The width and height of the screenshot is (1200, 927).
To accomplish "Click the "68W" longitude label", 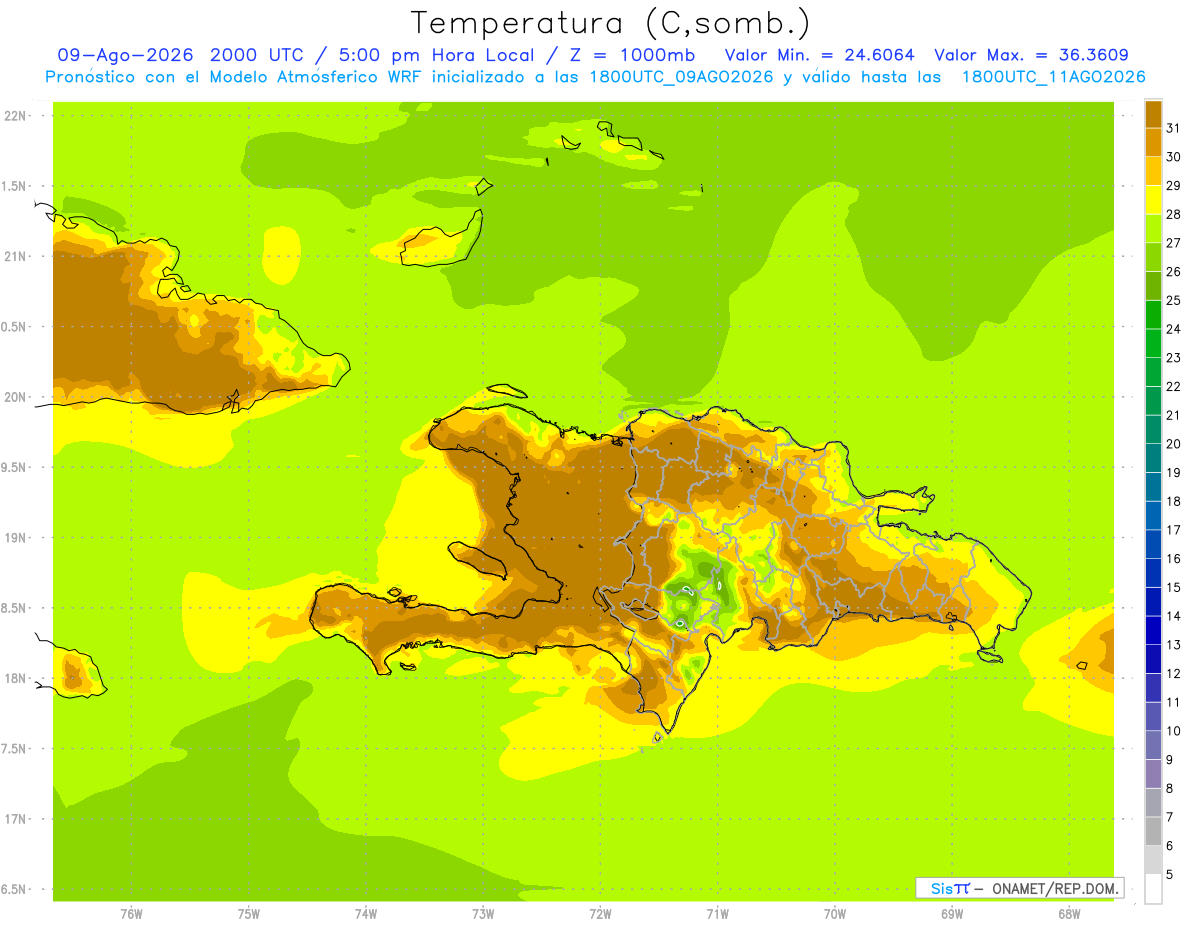I will pos(1068,914).
